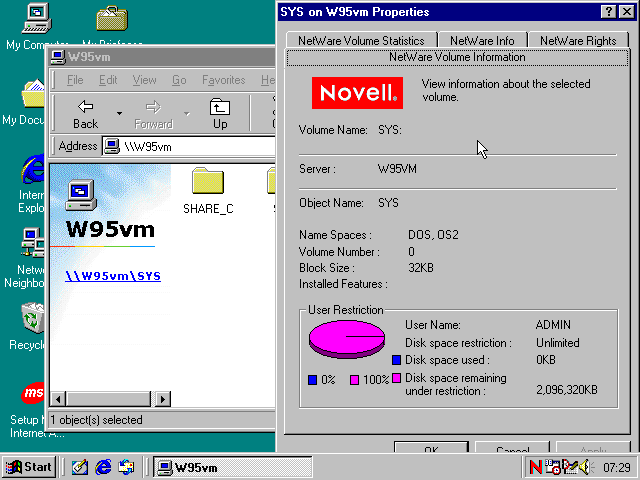Click the computer icon in the Address bar

tap(111, 146)
